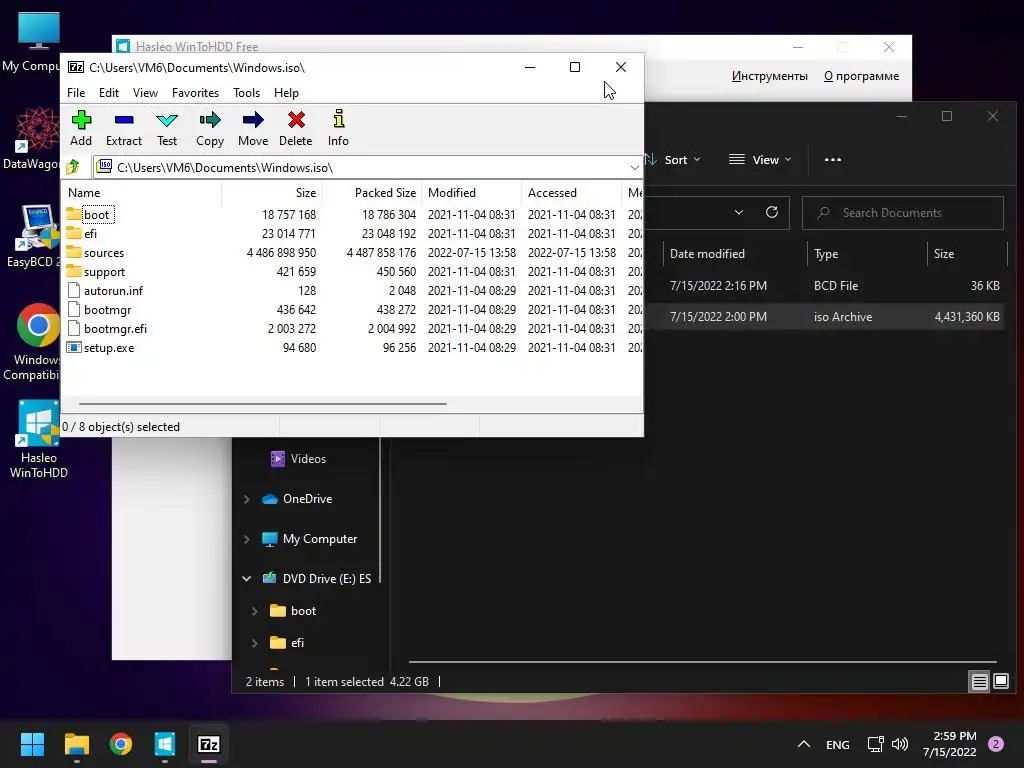
Task: Open the Info toolbar icon
Action: (x=338, y=128)
